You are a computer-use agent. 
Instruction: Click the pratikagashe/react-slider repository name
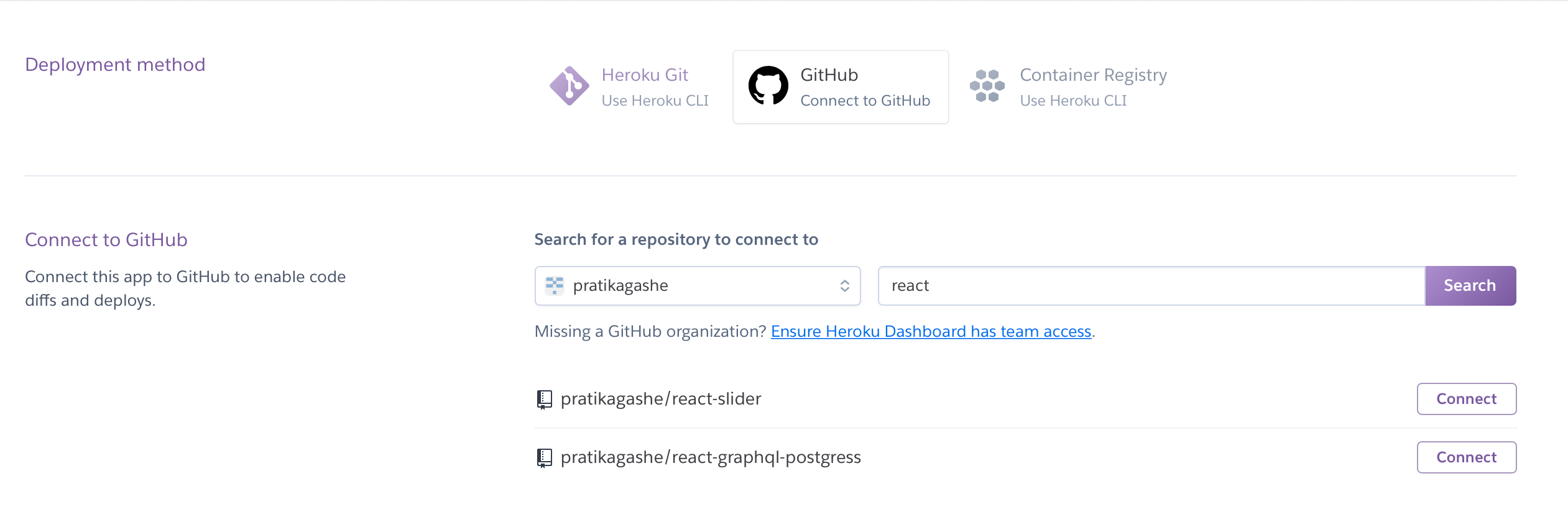tap(661, 398)
